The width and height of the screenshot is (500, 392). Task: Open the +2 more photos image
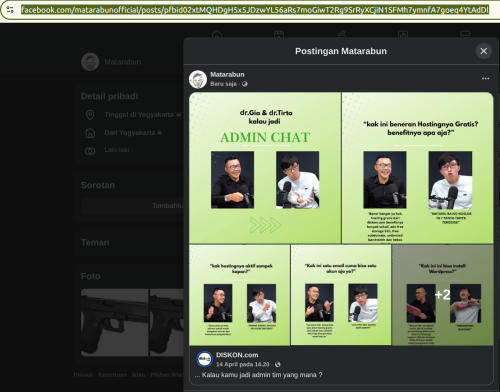(443, 295)
